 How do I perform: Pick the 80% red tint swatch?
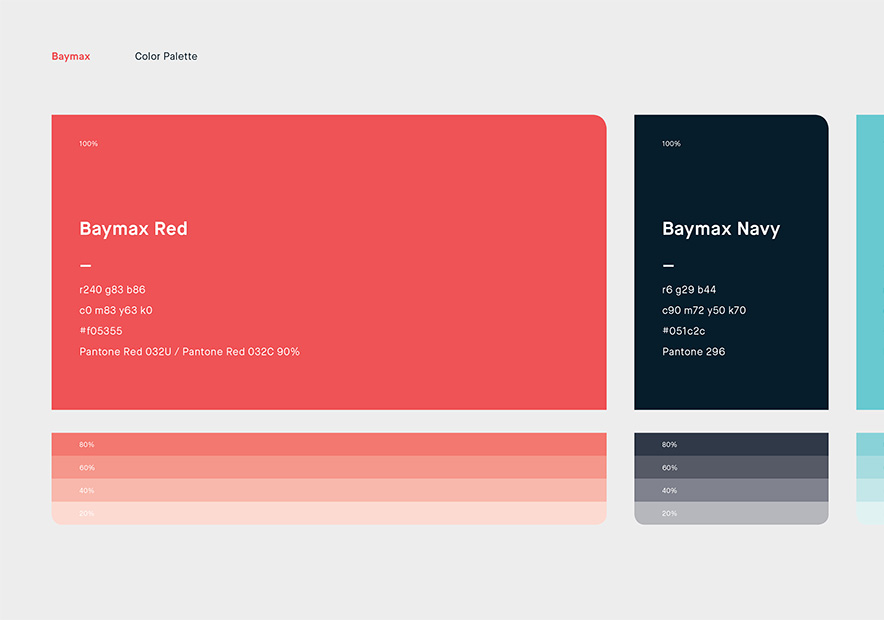tap(328, 444)
